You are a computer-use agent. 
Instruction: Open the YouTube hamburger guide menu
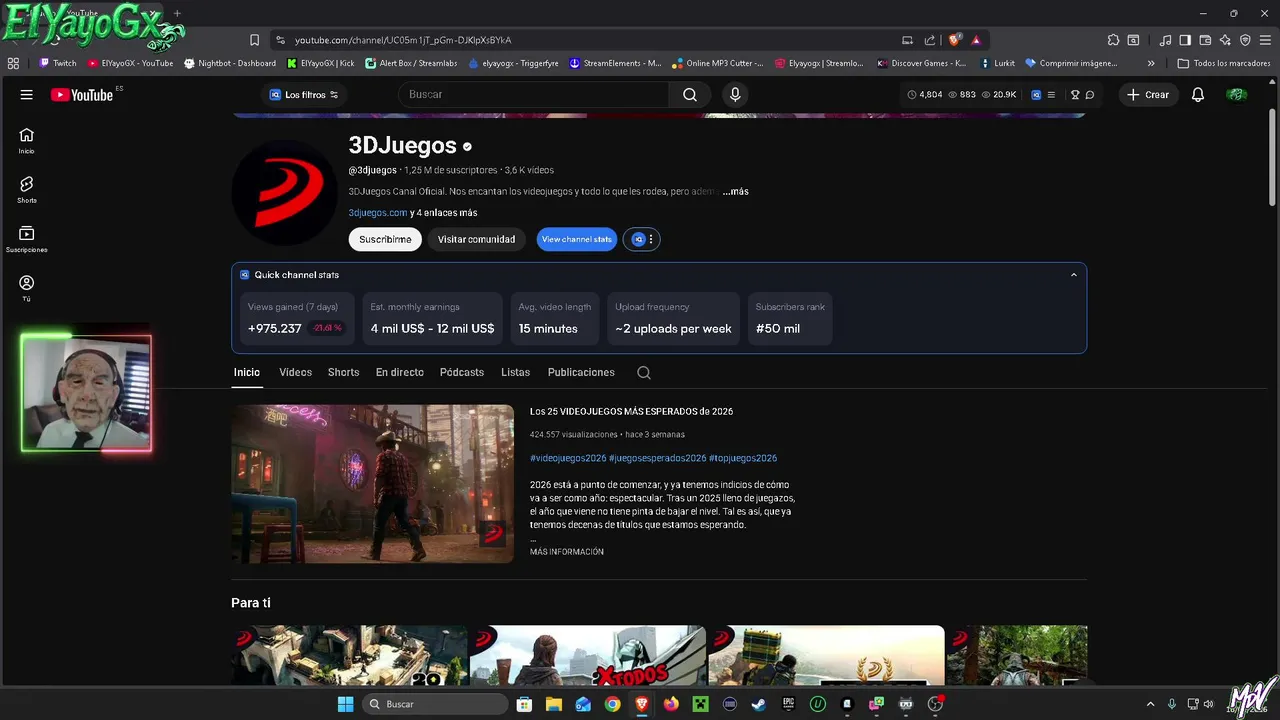(26, 95)
